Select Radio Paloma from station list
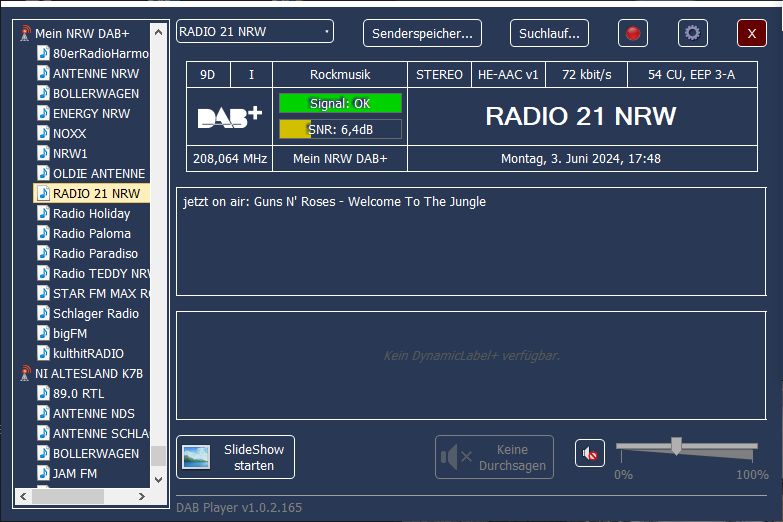 91,233
